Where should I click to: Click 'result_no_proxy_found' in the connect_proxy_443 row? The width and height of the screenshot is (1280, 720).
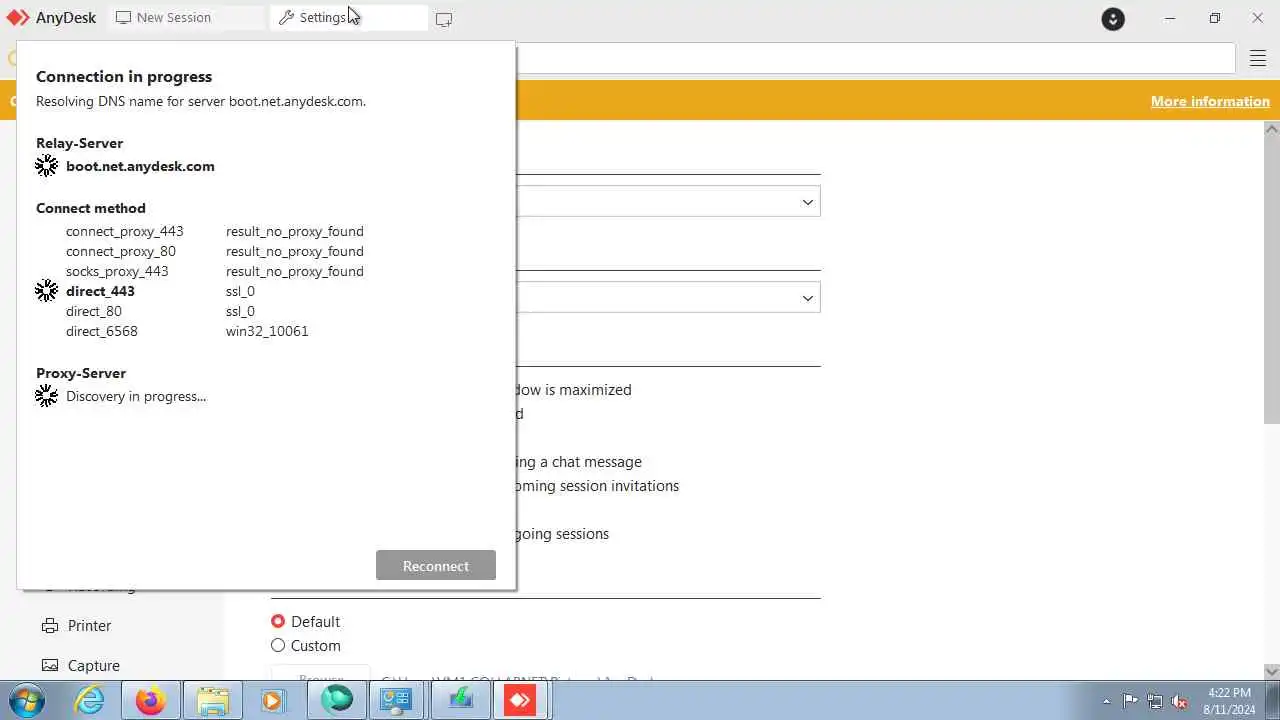pyautogui.click(x=295, y=231)
